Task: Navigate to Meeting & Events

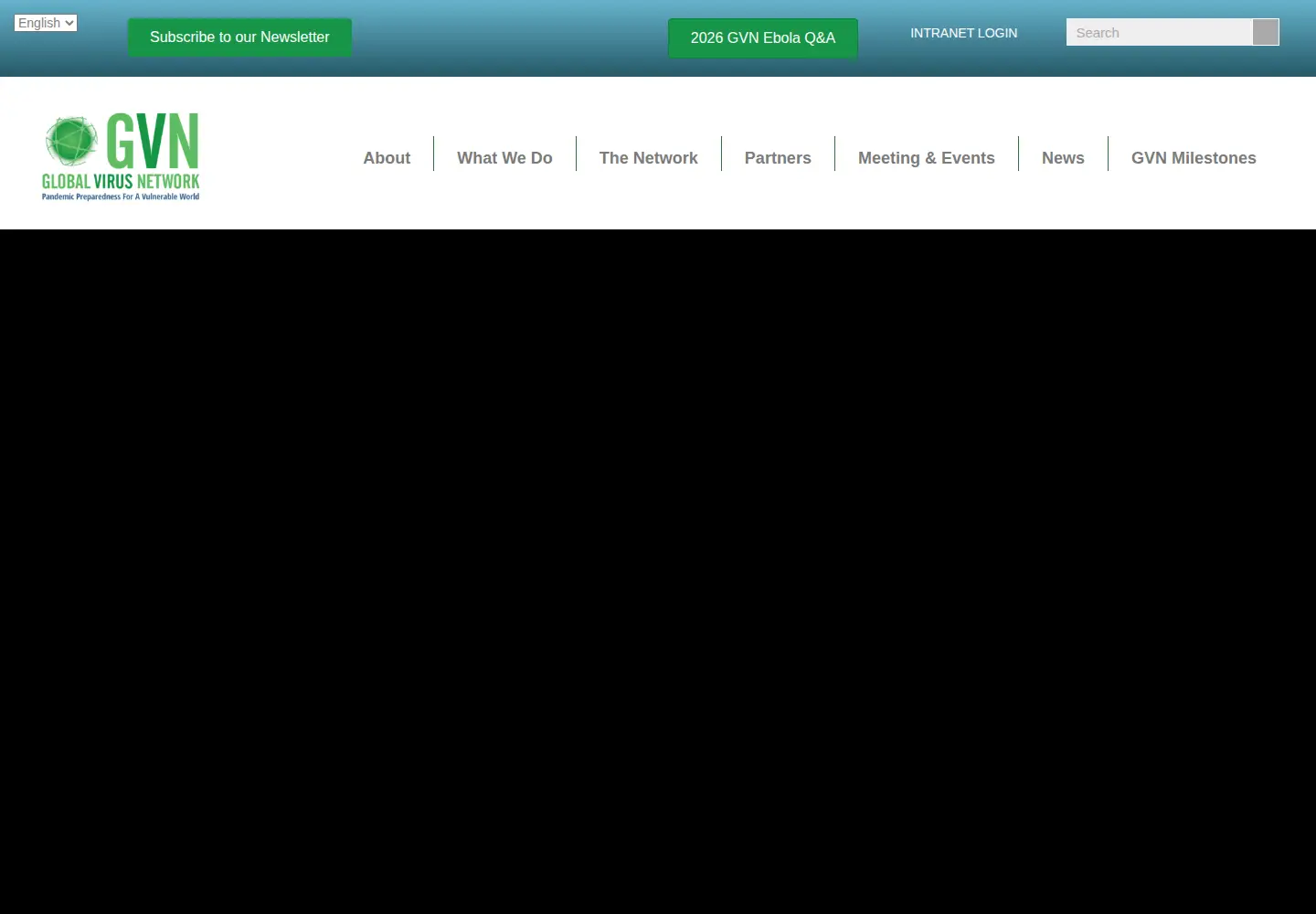Action: pos(927,158)
